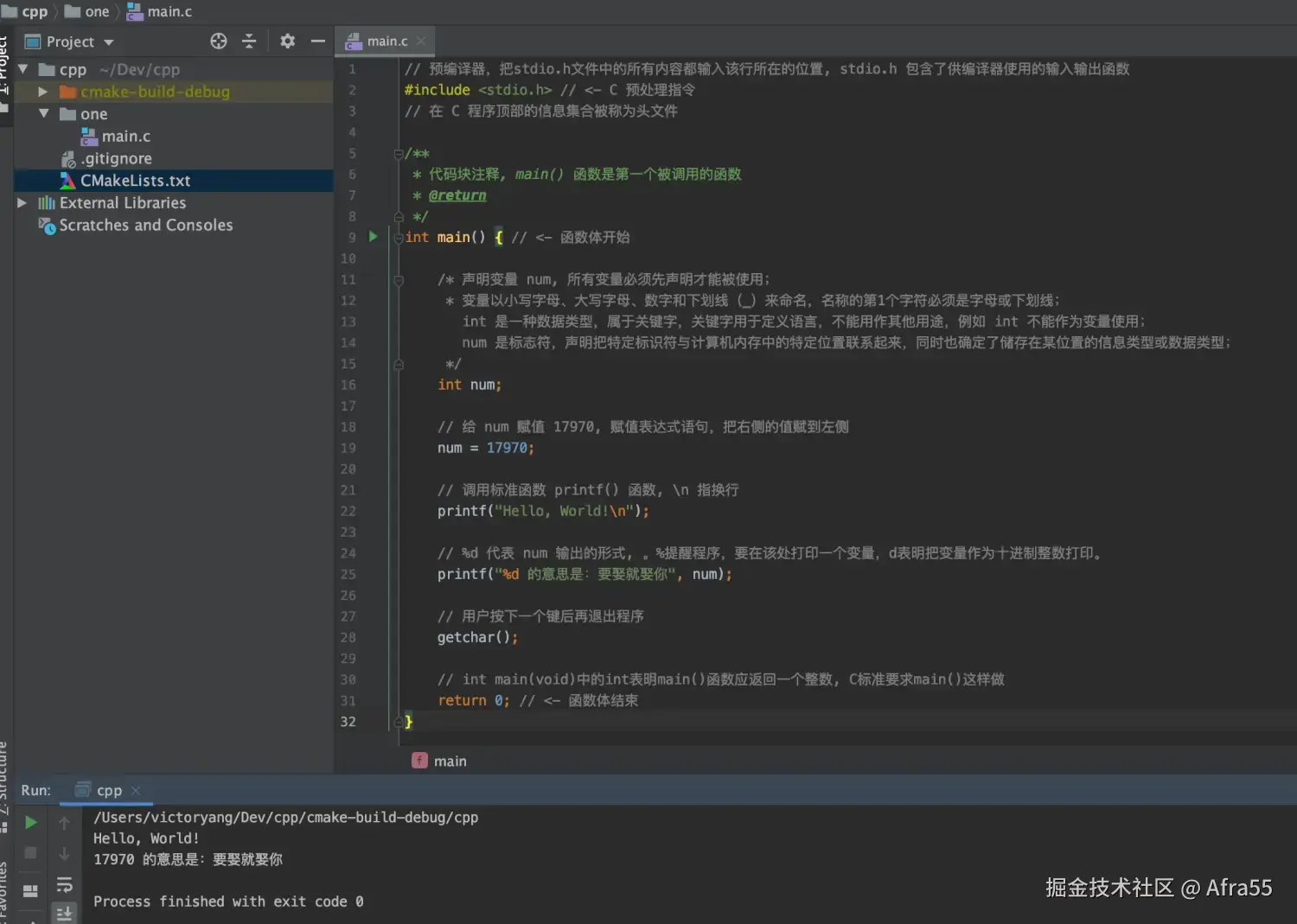
Task: Click 'Process finished with exit code 0' text
Action: coord(228,902)
